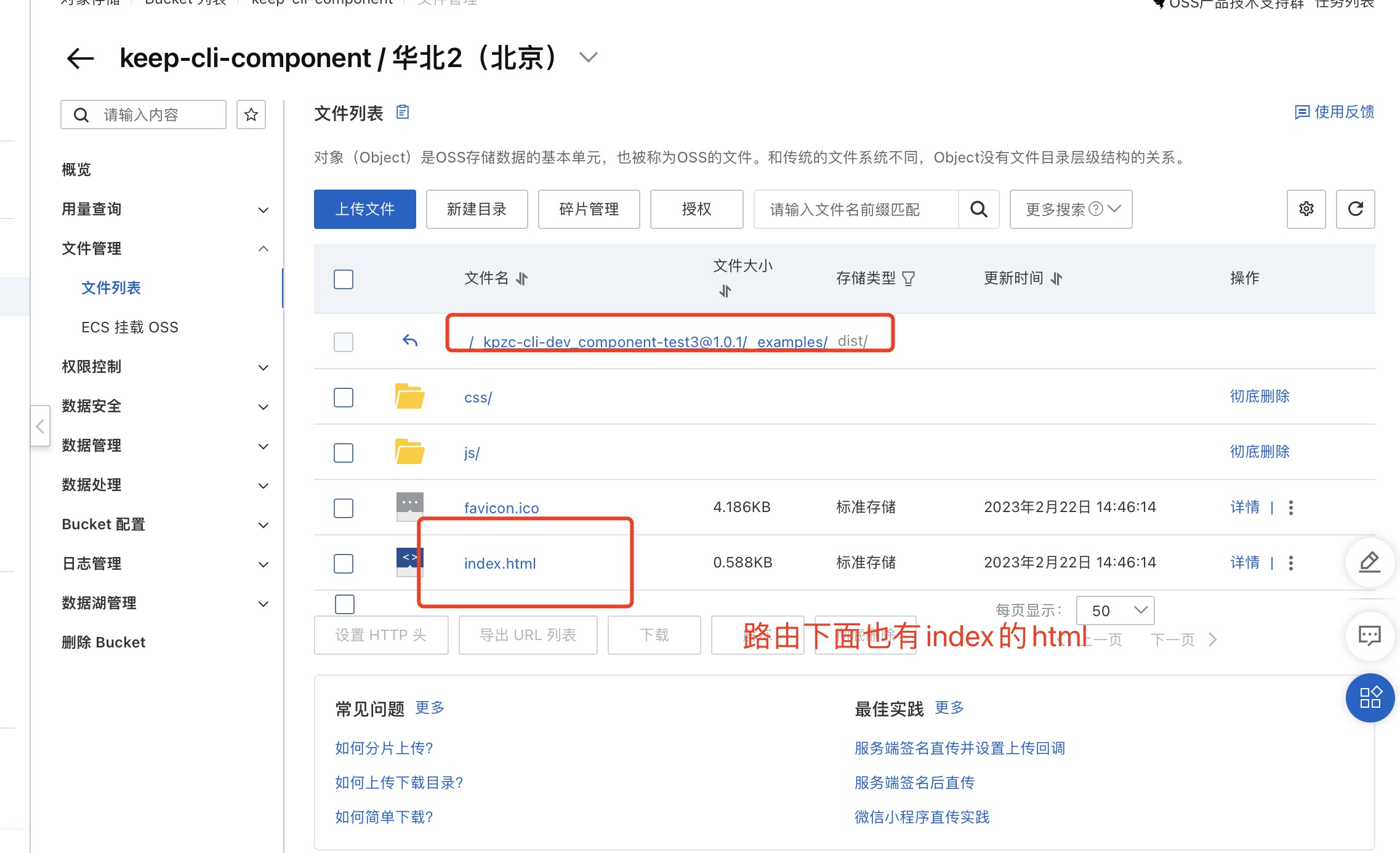This screenshot has width=1400, height=853.
Task: Expand 数据安全 menu
Action: pos(263,407)
